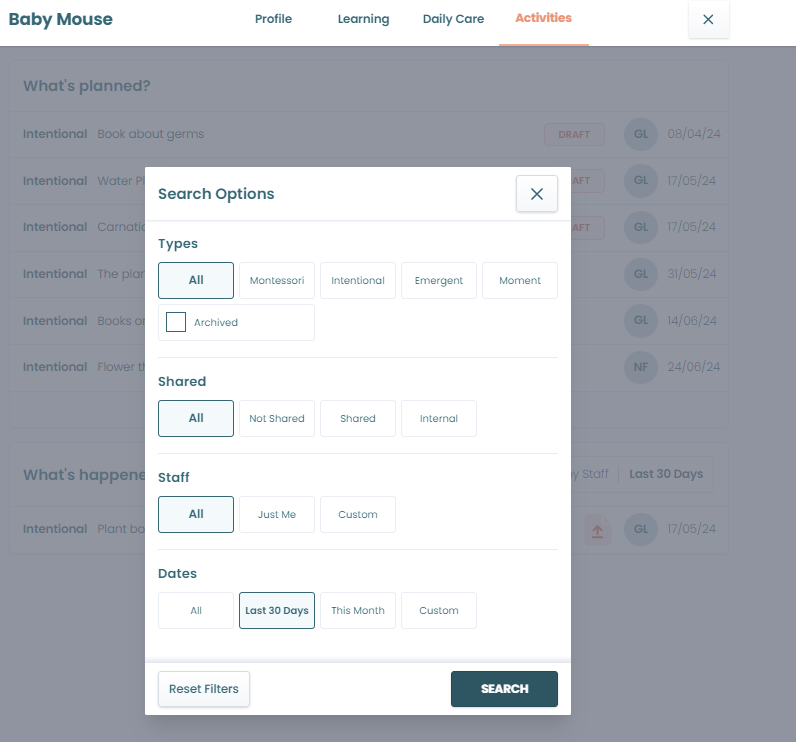Select This Month date filter
The image size is (796, 742).
(x=358, y=611)
